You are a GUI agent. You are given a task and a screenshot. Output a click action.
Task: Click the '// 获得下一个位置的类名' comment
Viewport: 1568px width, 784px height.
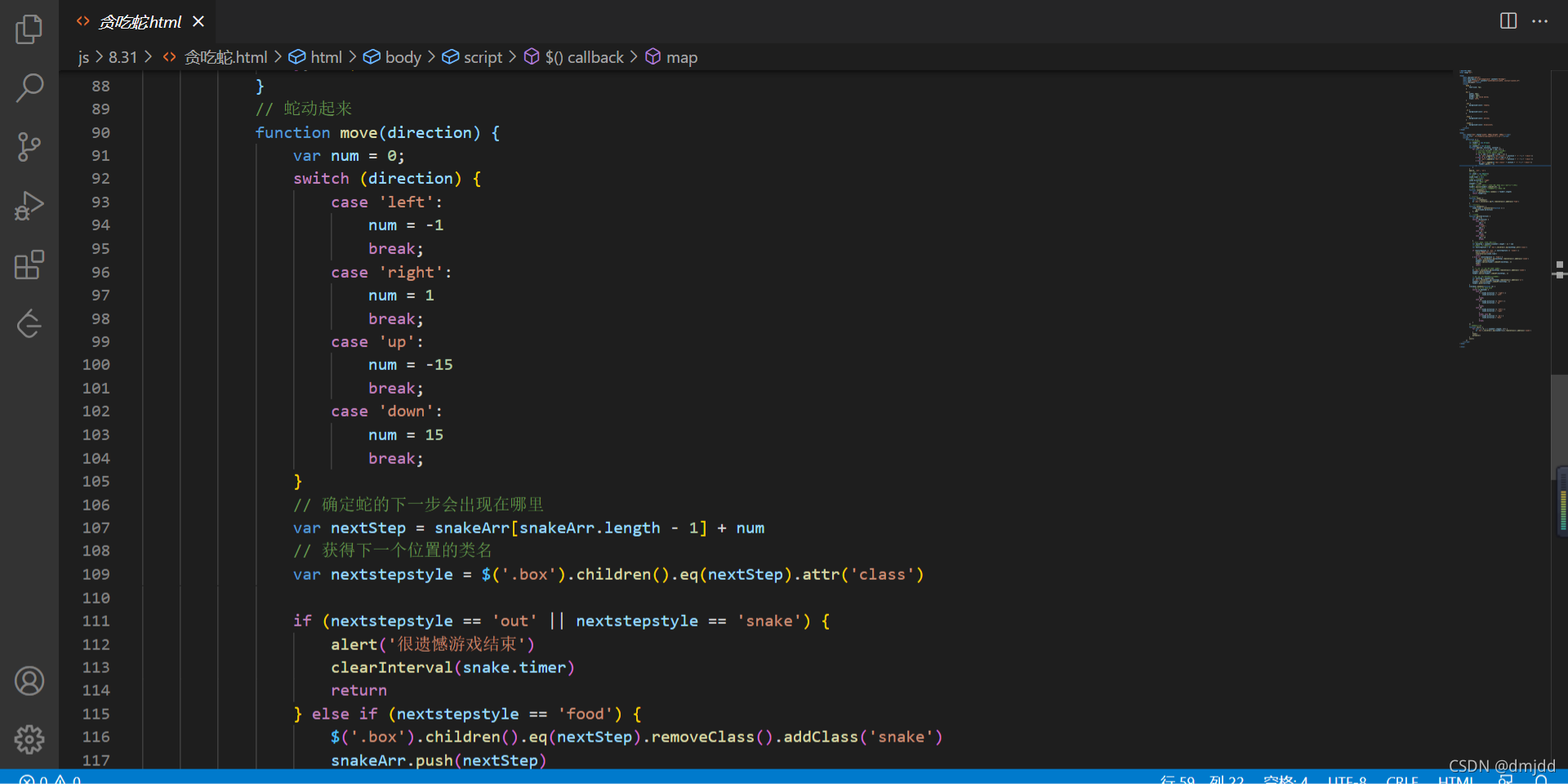coord(393,550)
